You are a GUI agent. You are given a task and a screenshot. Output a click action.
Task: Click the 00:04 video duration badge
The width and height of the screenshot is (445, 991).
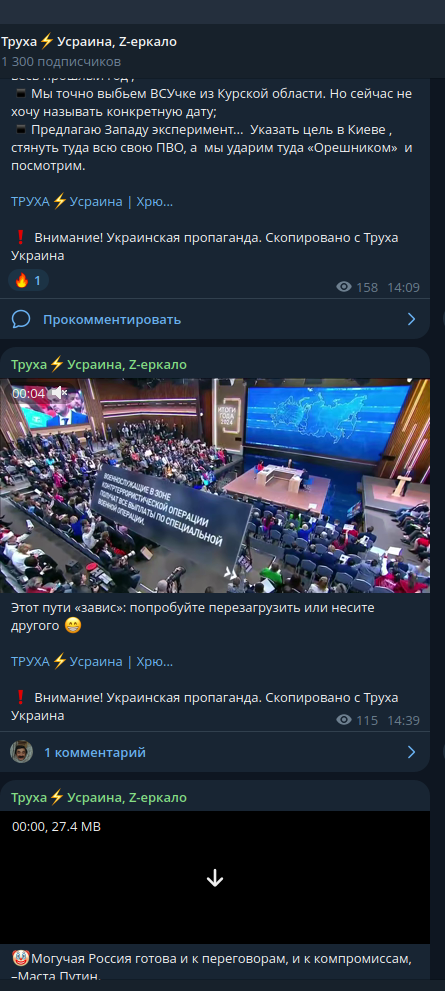pyautogui.click(x=28, y=393)
